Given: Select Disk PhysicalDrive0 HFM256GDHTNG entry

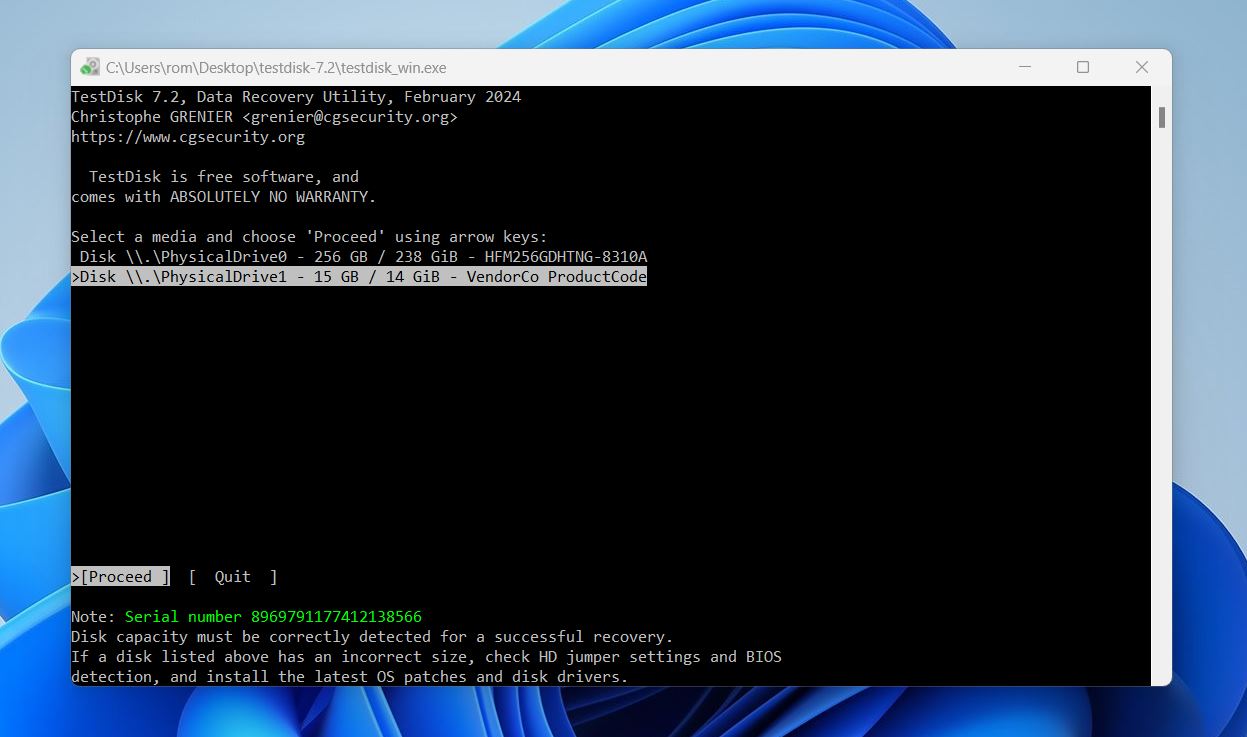Looking at the screenshot, I should click(356, 256).
